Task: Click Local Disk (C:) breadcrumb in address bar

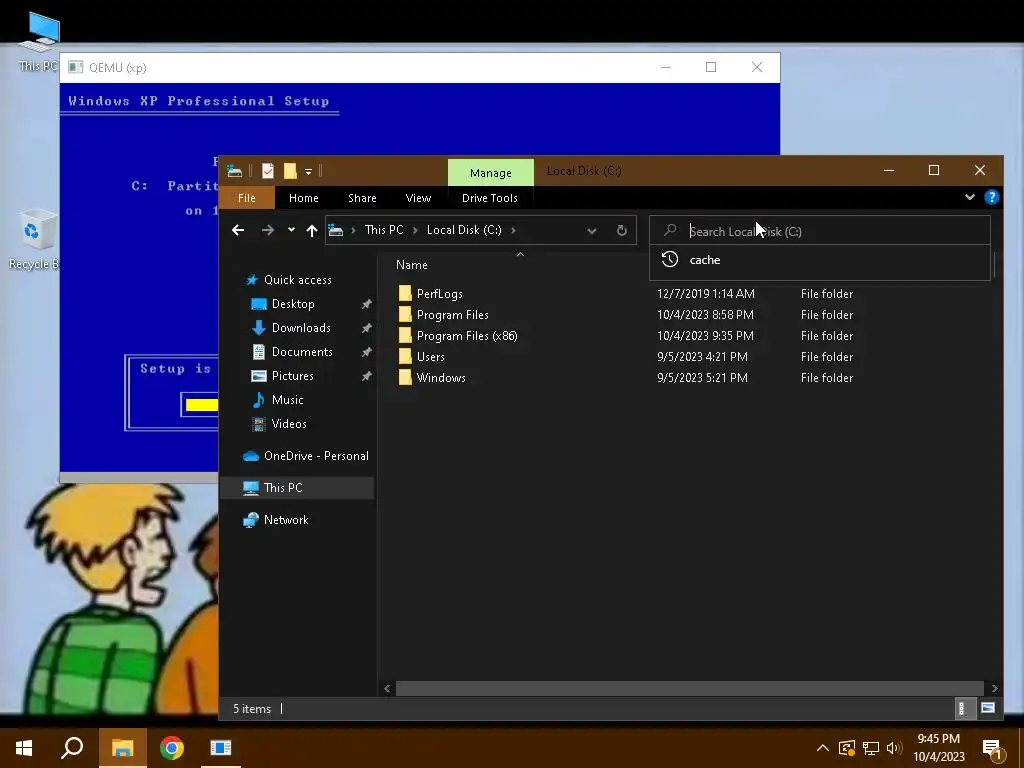Action: click(x=464, y=230)
